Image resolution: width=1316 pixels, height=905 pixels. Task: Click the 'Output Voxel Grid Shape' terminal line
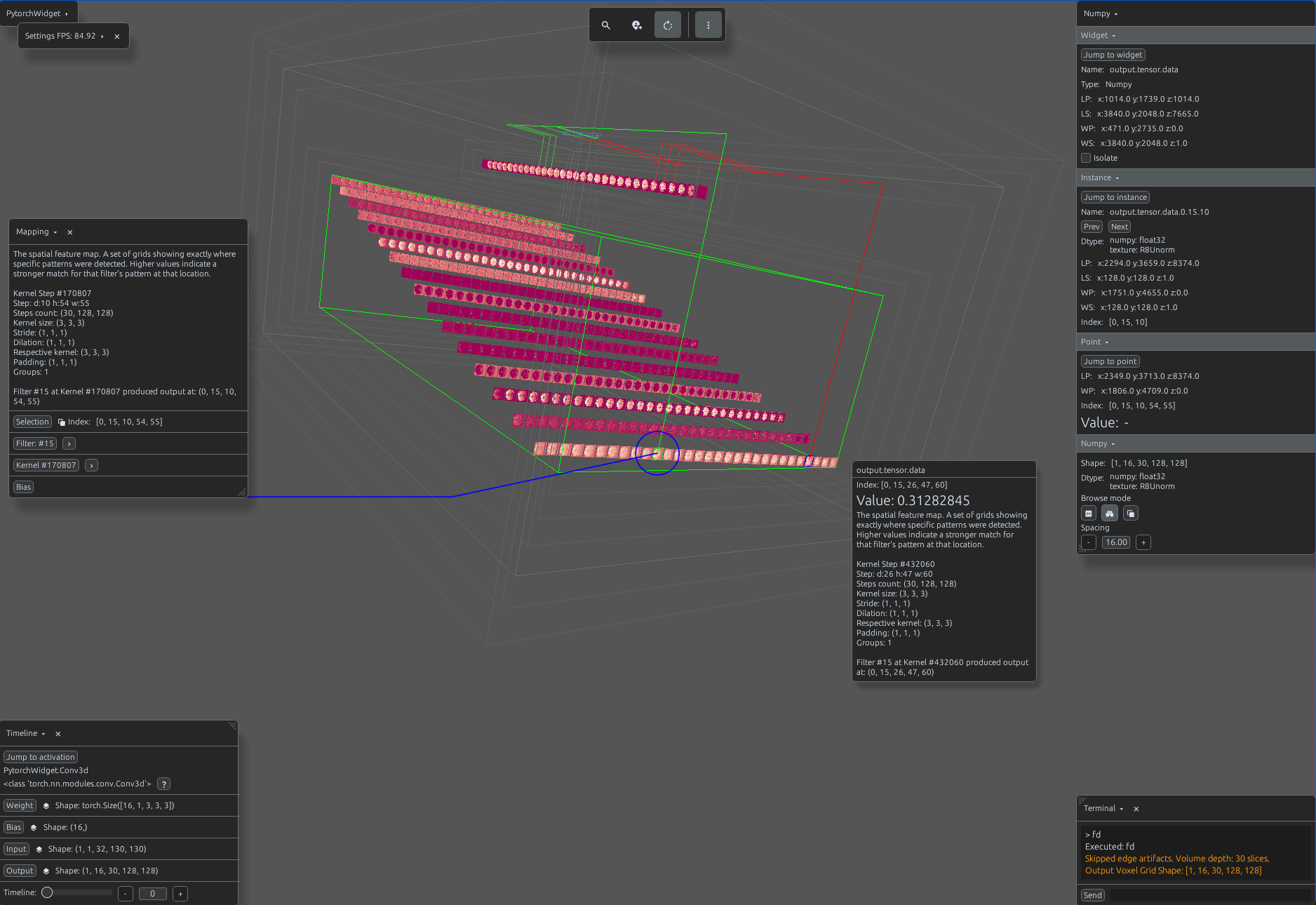pyautogui.click(x=1173, y=871)
